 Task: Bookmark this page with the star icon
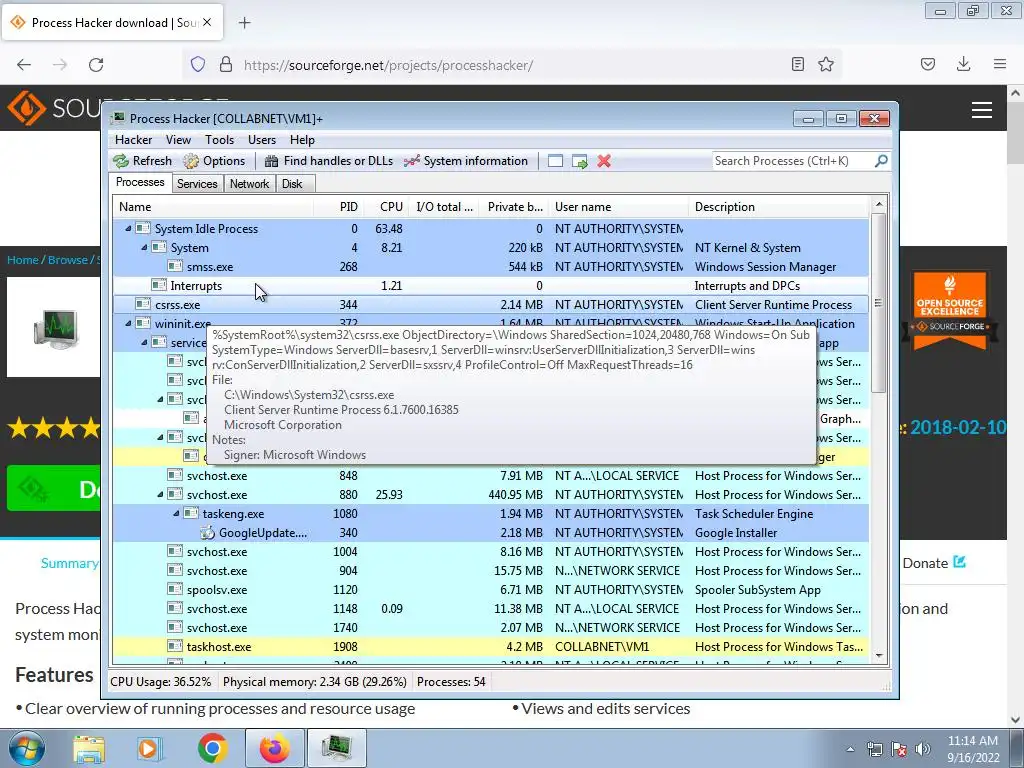(825, 64)
